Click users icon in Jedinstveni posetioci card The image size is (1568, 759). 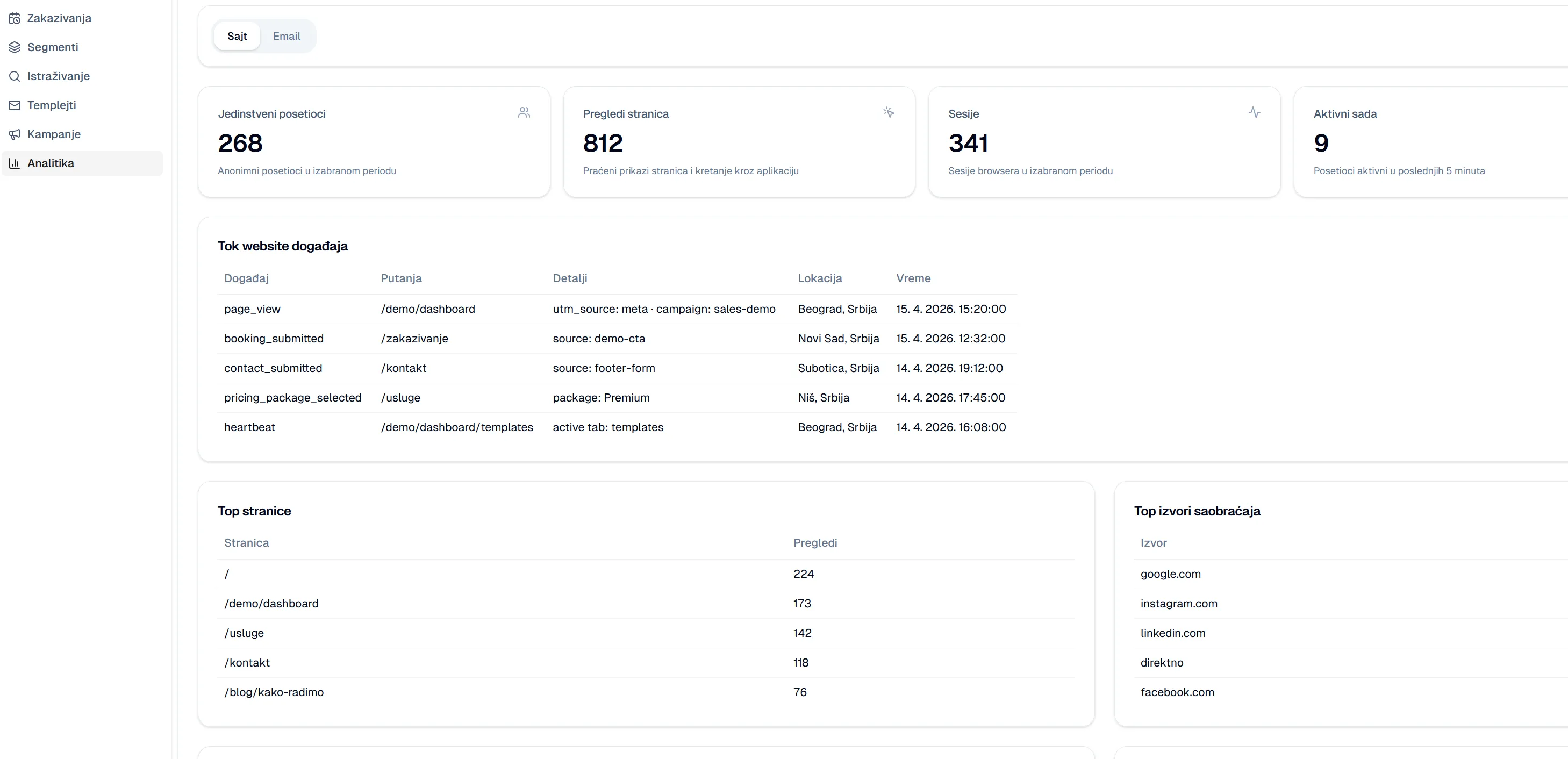(524, 112)
